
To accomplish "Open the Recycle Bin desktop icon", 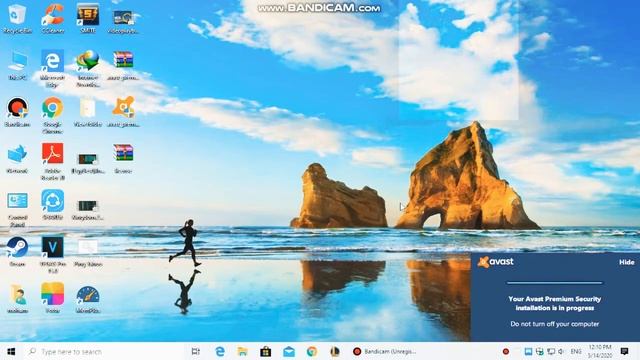I will pos(17,18).
